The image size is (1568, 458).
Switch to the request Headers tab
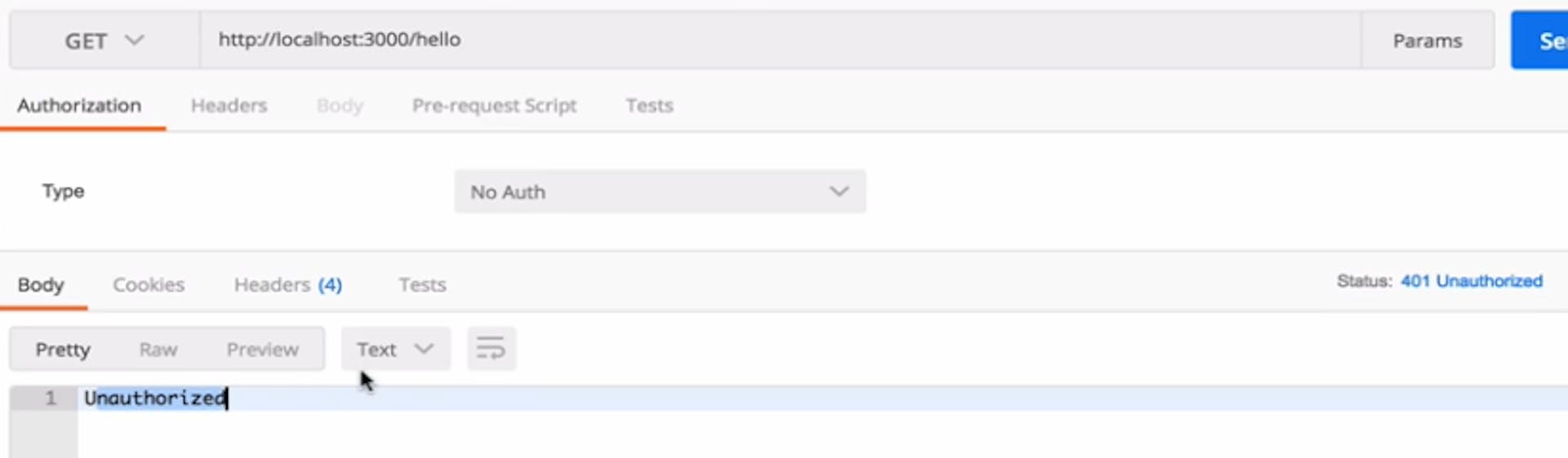pos(229,105)
